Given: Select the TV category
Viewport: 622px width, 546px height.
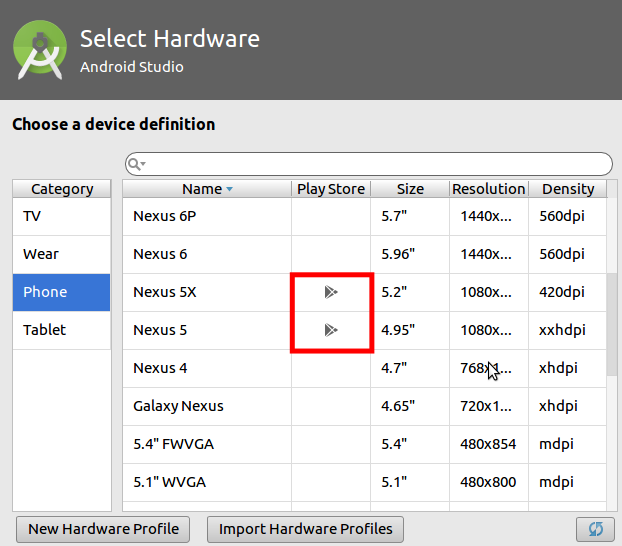Looking at the screenshot, I should point(61,216).
